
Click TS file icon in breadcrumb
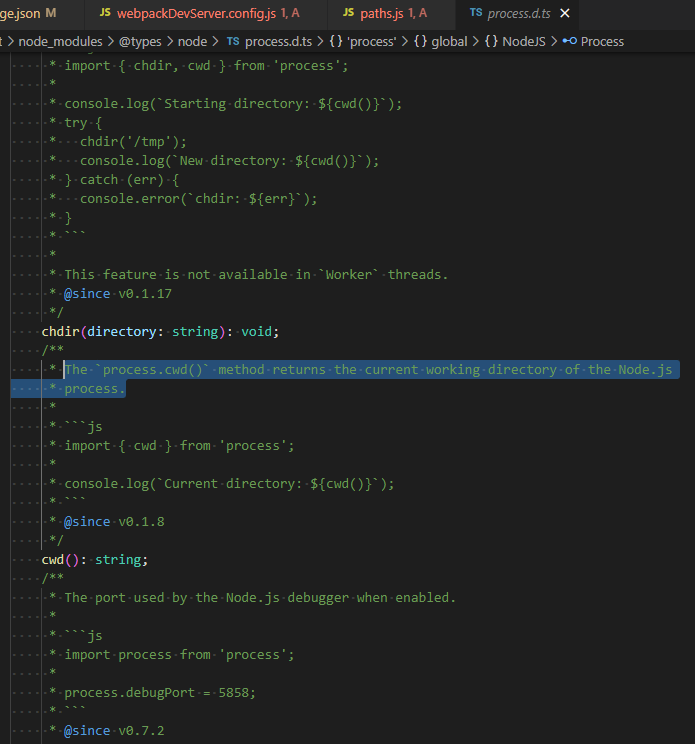[233, 41]
